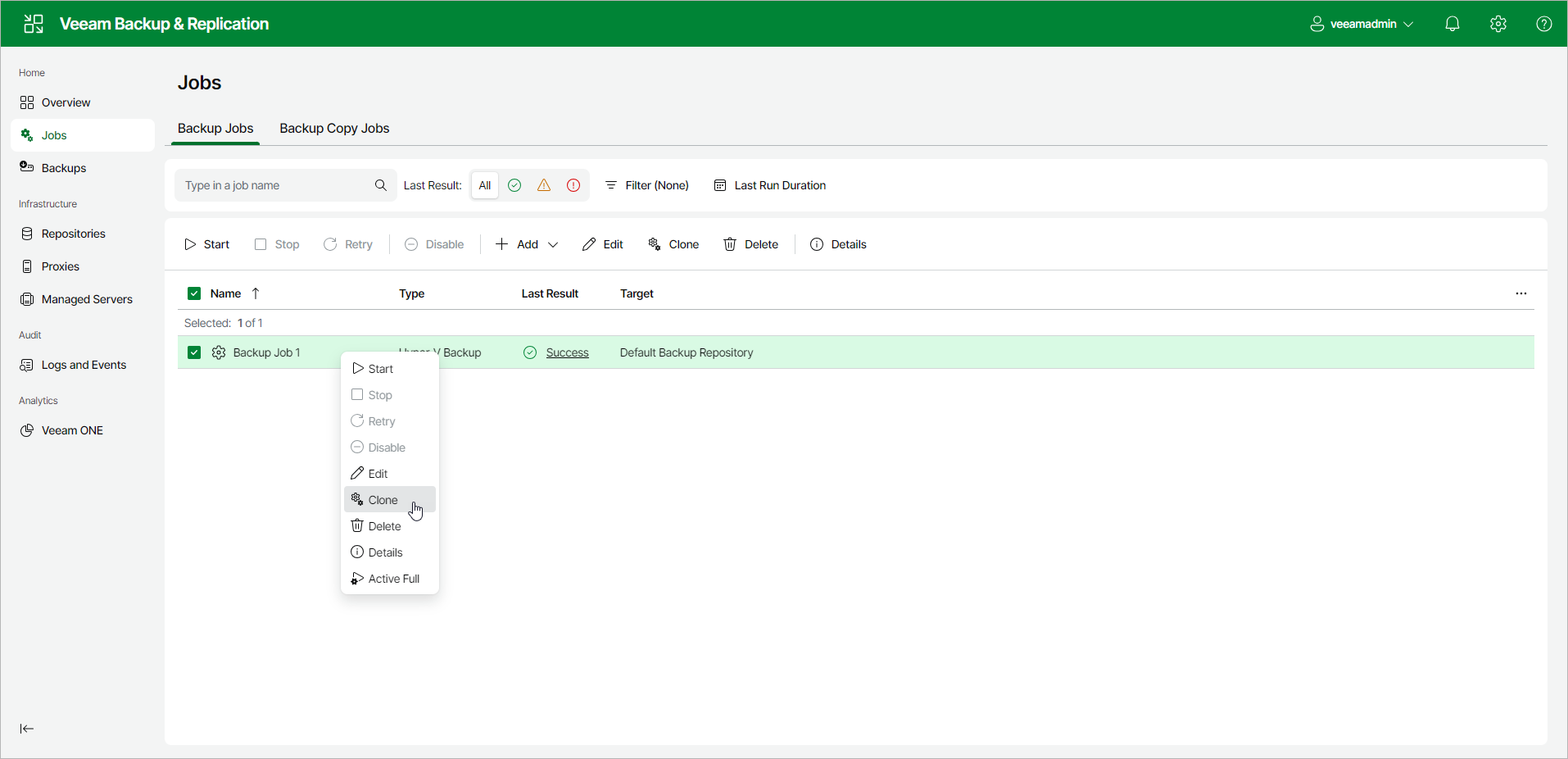
Task: Choose Start from the context menu
Action: [x=390, y=369]
